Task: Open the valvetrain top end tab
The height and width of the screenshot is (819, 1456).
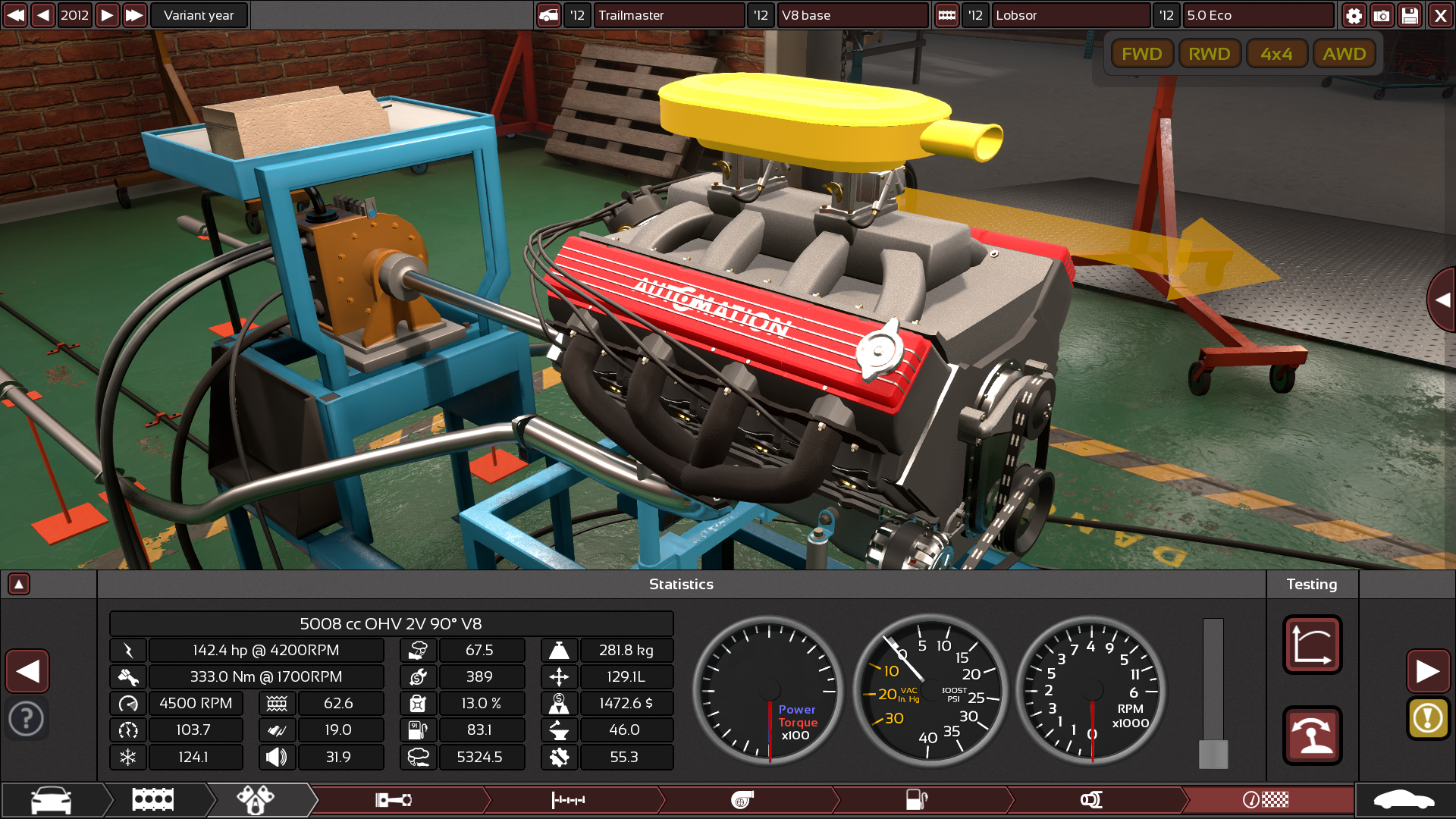Action: (569, 800)
